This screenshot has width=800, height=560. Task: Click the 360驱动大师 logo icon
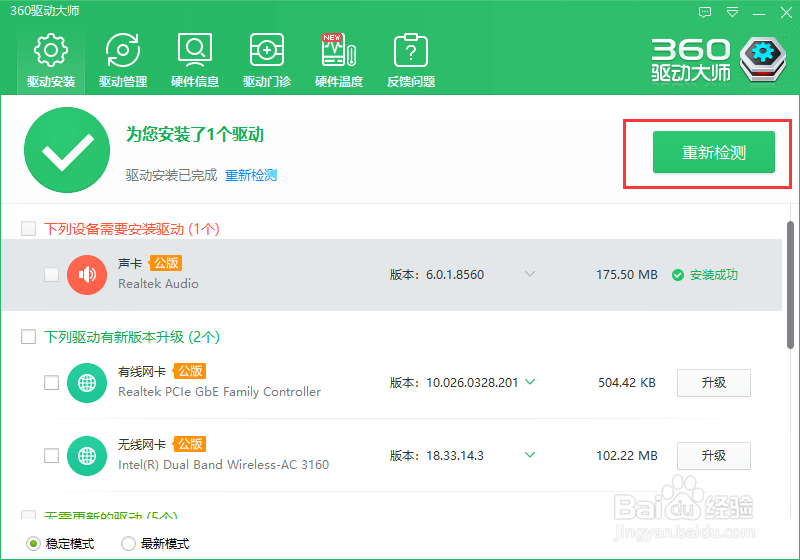point(763,59)
